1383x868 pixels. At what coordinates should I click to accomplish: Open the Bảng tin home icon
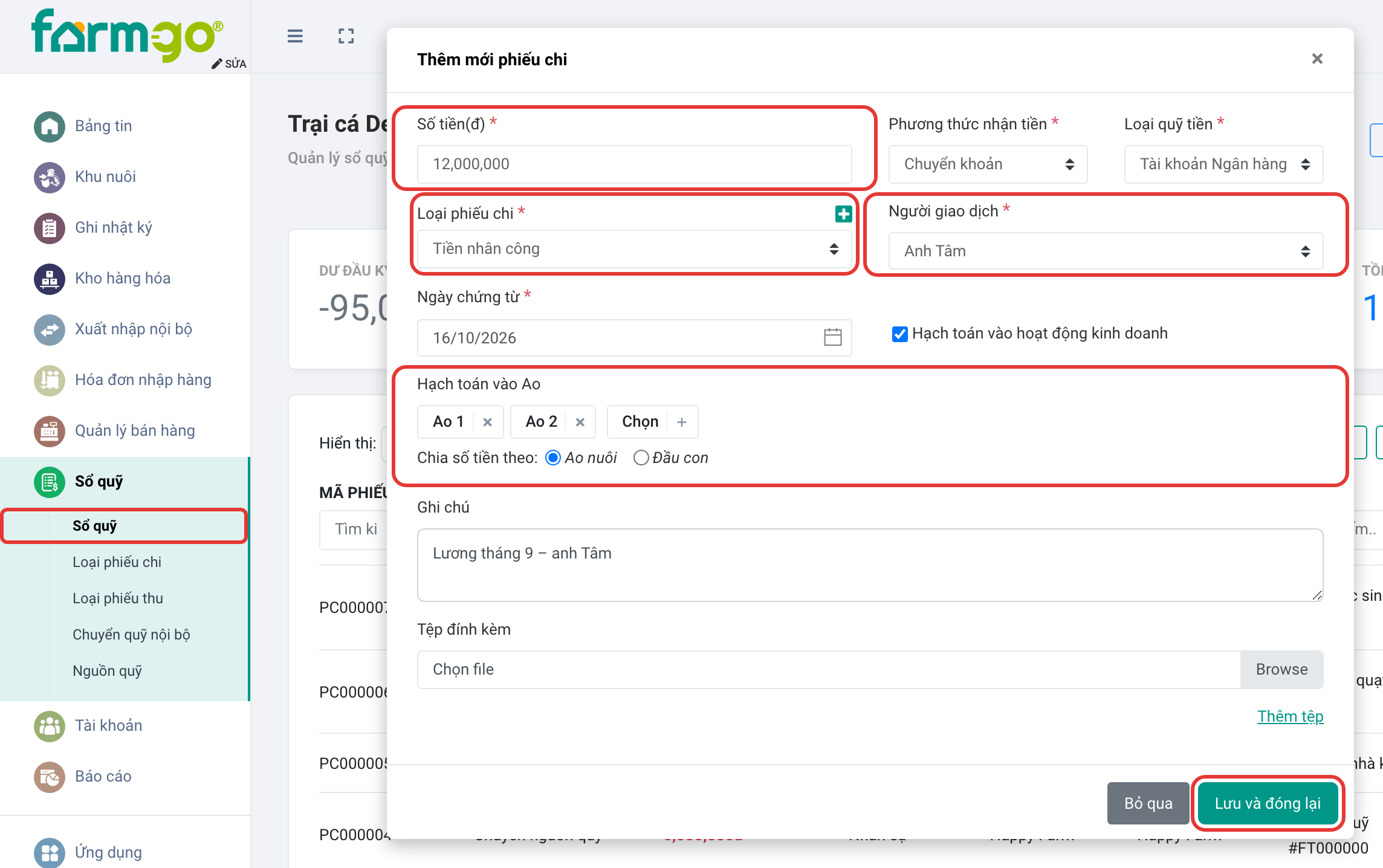point(50,126)
